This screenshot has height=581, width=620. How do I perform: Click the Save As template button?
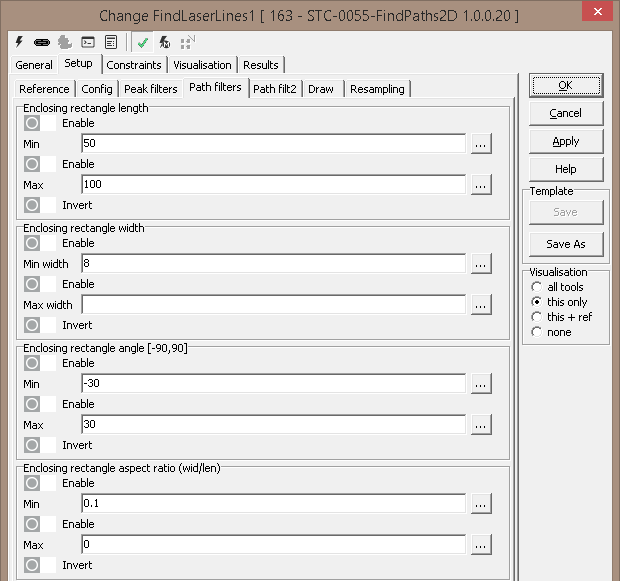565,244
